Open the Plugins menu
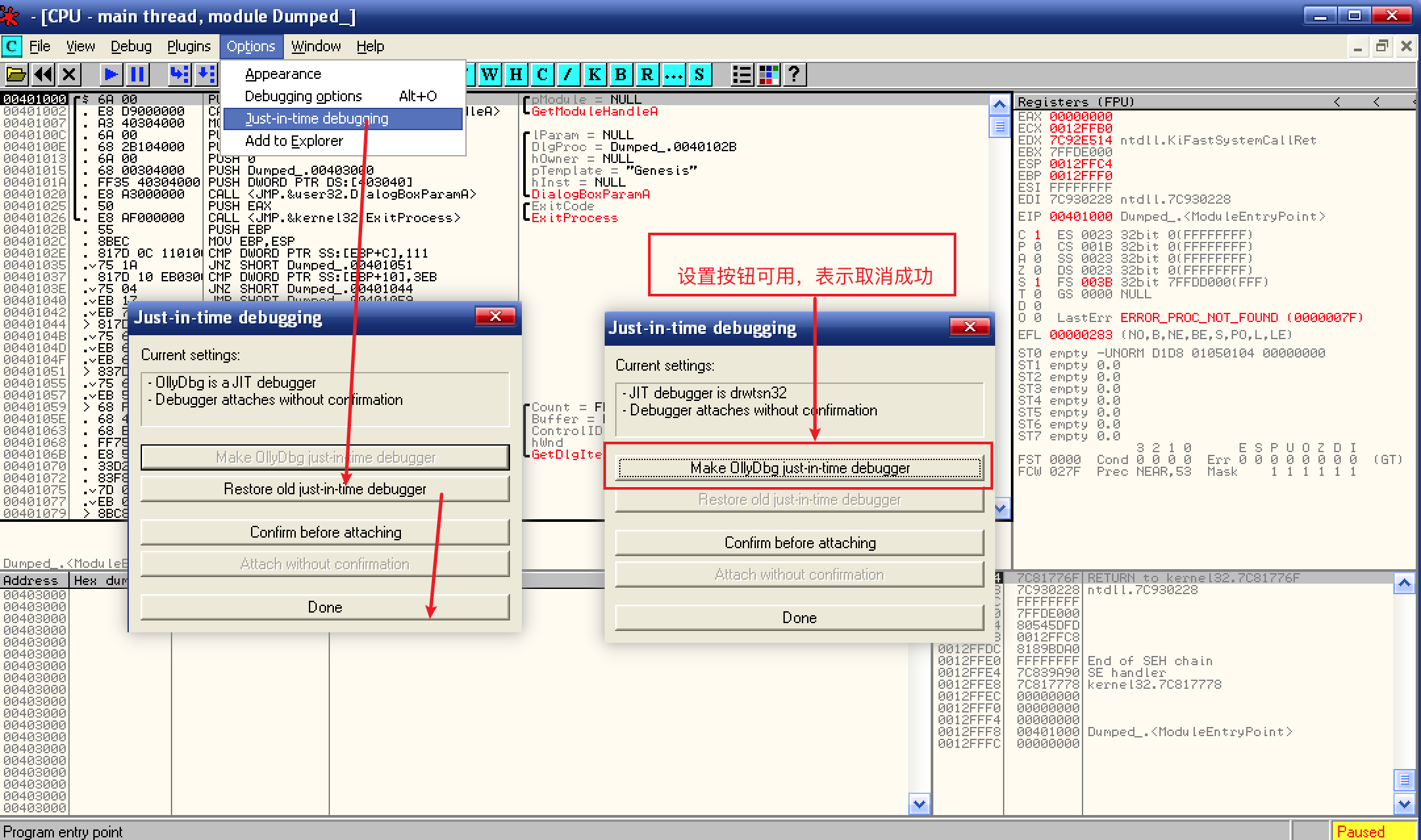The image size is (1421, 840). pyautogui.click(x=189, y=47)
